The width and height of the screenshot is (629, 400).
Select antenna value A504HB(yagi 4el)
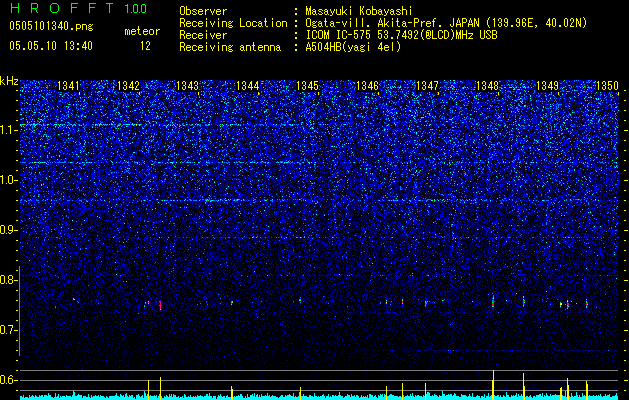click(353, 47)
